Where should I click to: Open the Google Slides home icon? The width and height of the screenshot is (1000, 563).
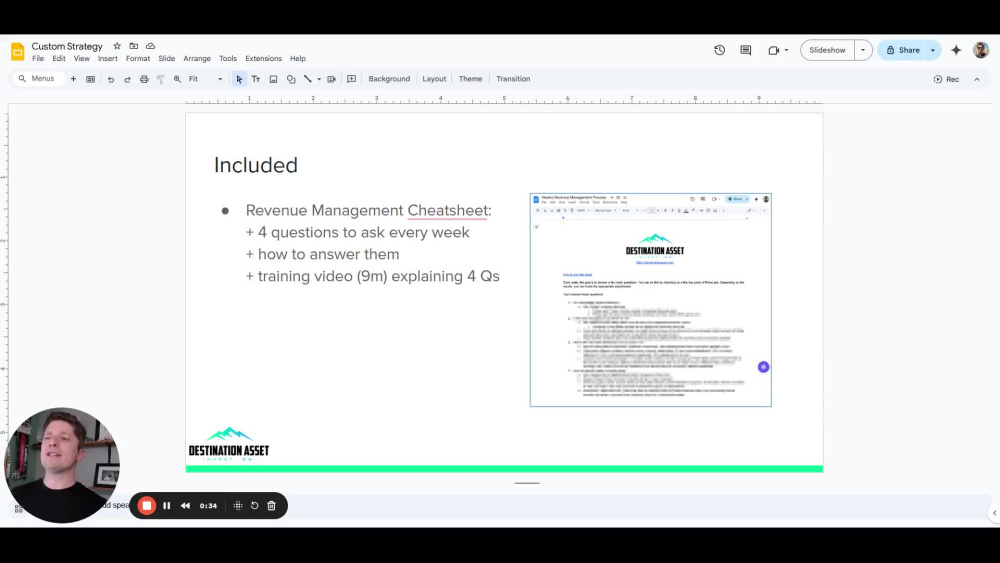point(17,51)
